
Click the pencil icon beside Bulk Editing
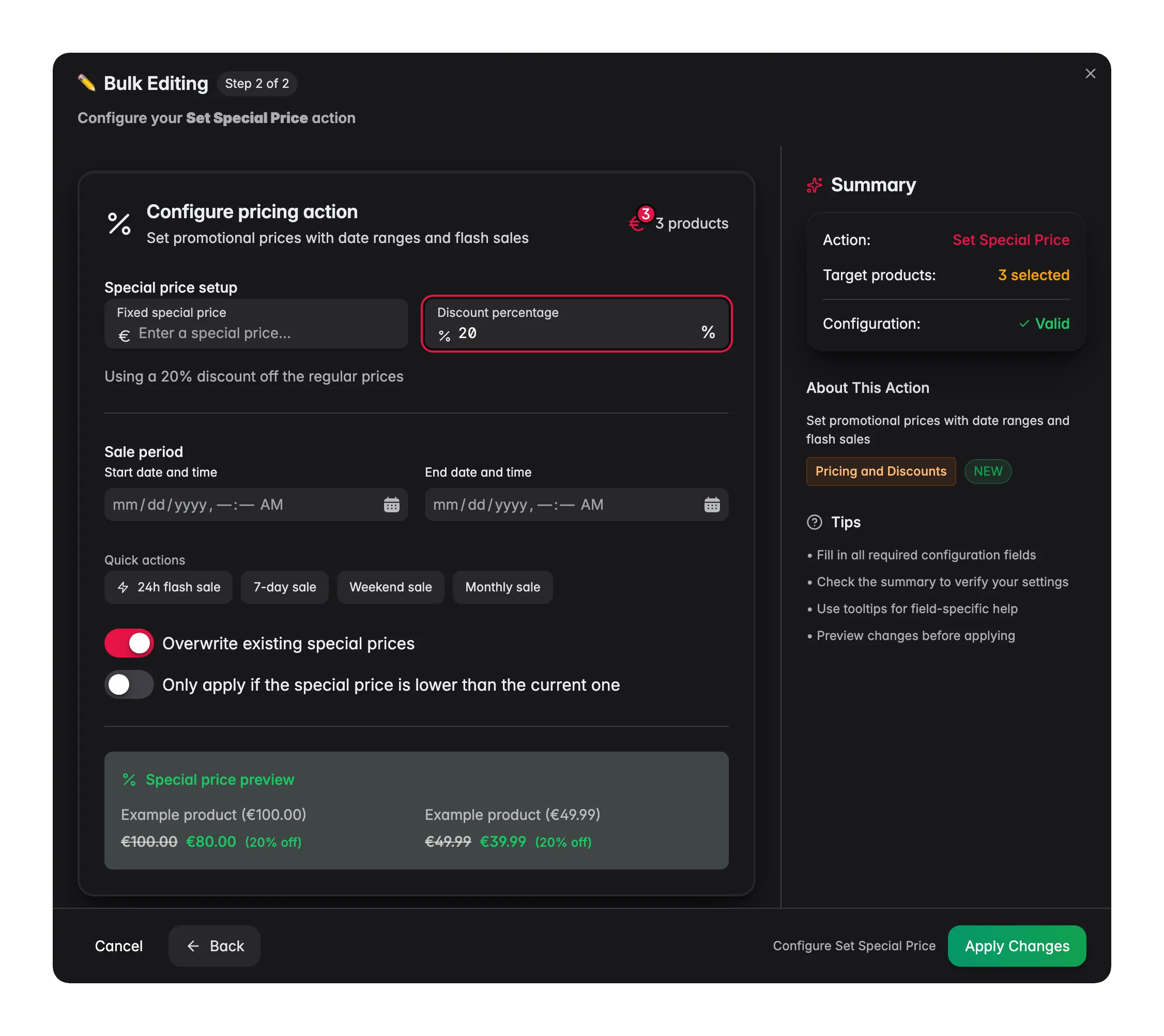86,83
